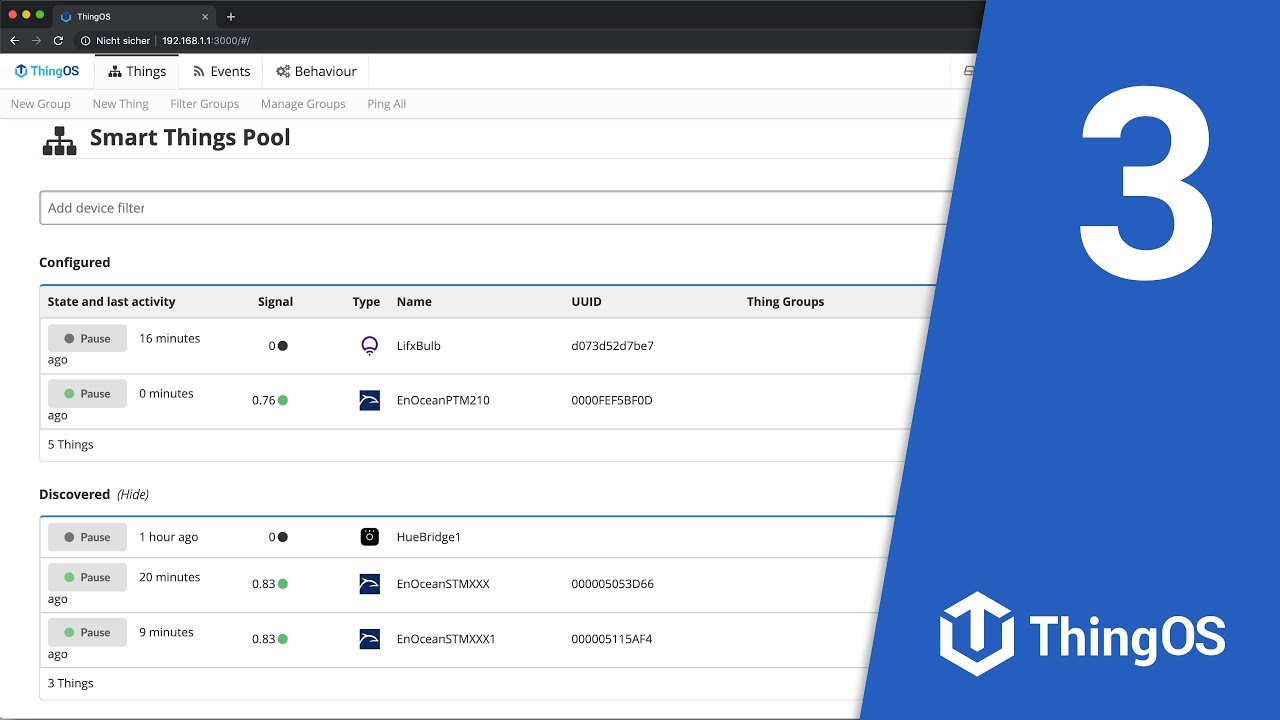Click the 16 minutes activity time
The width and height of the screenshot is (1280, 720).
coord(170,338)
